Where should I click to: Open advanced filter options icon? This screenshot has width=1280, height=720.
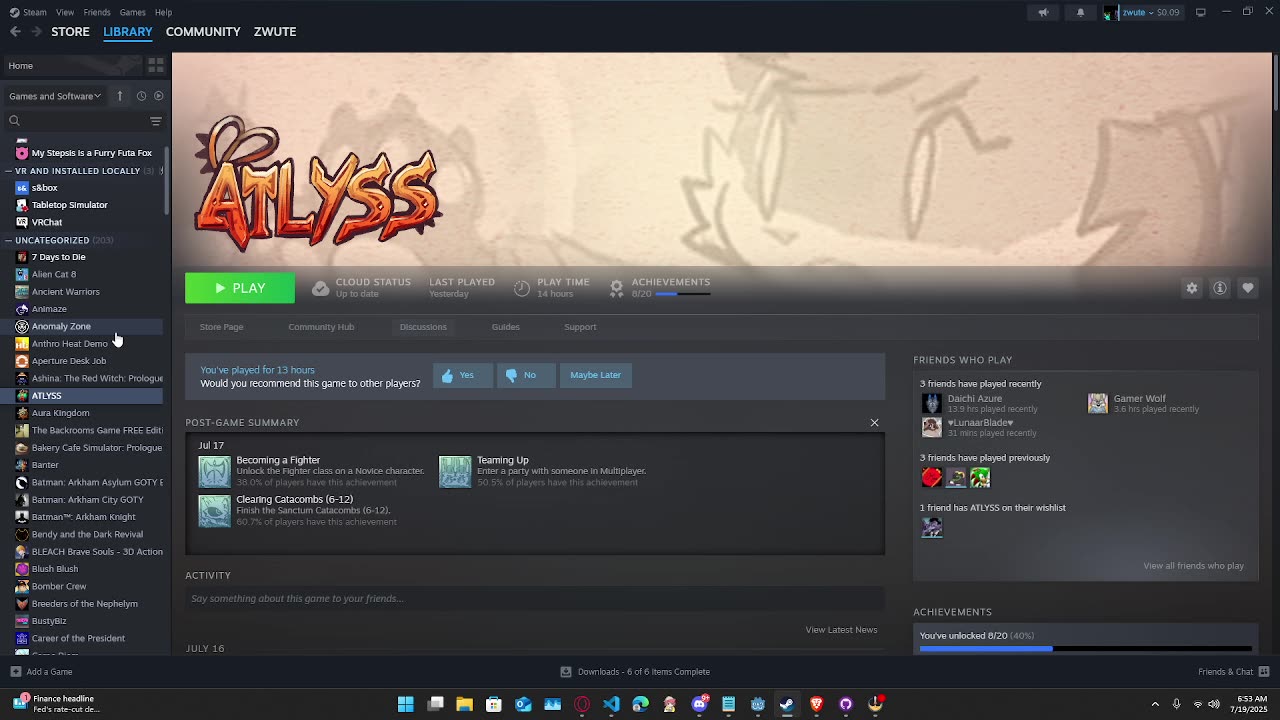click(x=156, y=121)
